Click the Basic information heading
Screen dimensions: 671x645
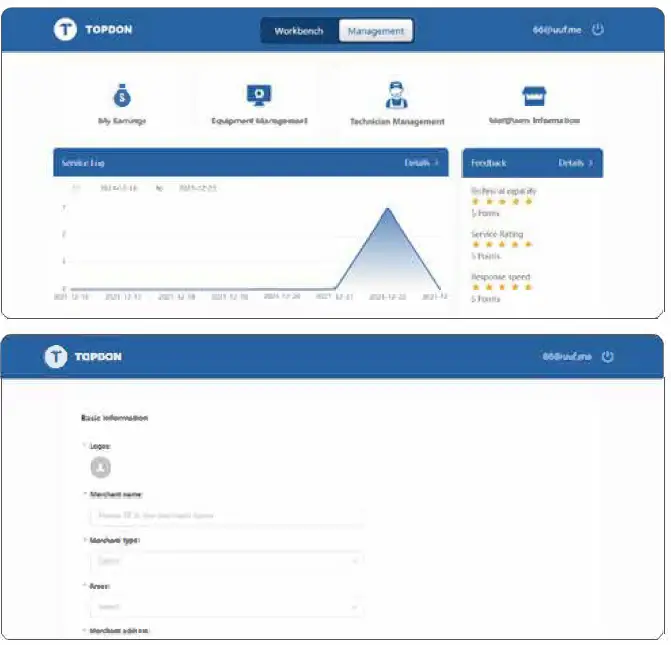[115, 418]
